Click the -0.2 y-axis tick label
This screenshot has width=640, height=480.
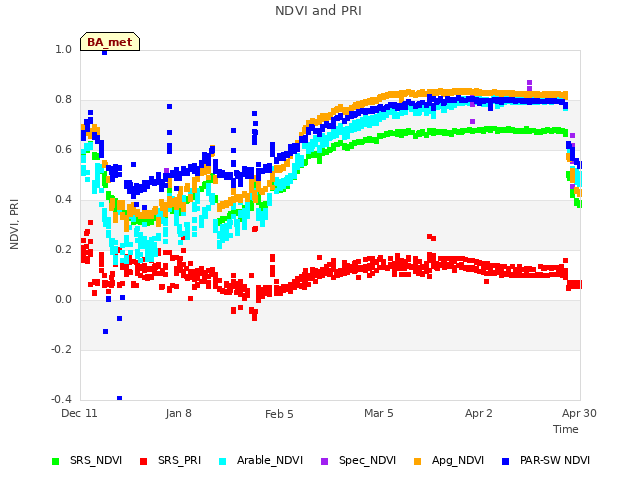click(x=61, y=349)
